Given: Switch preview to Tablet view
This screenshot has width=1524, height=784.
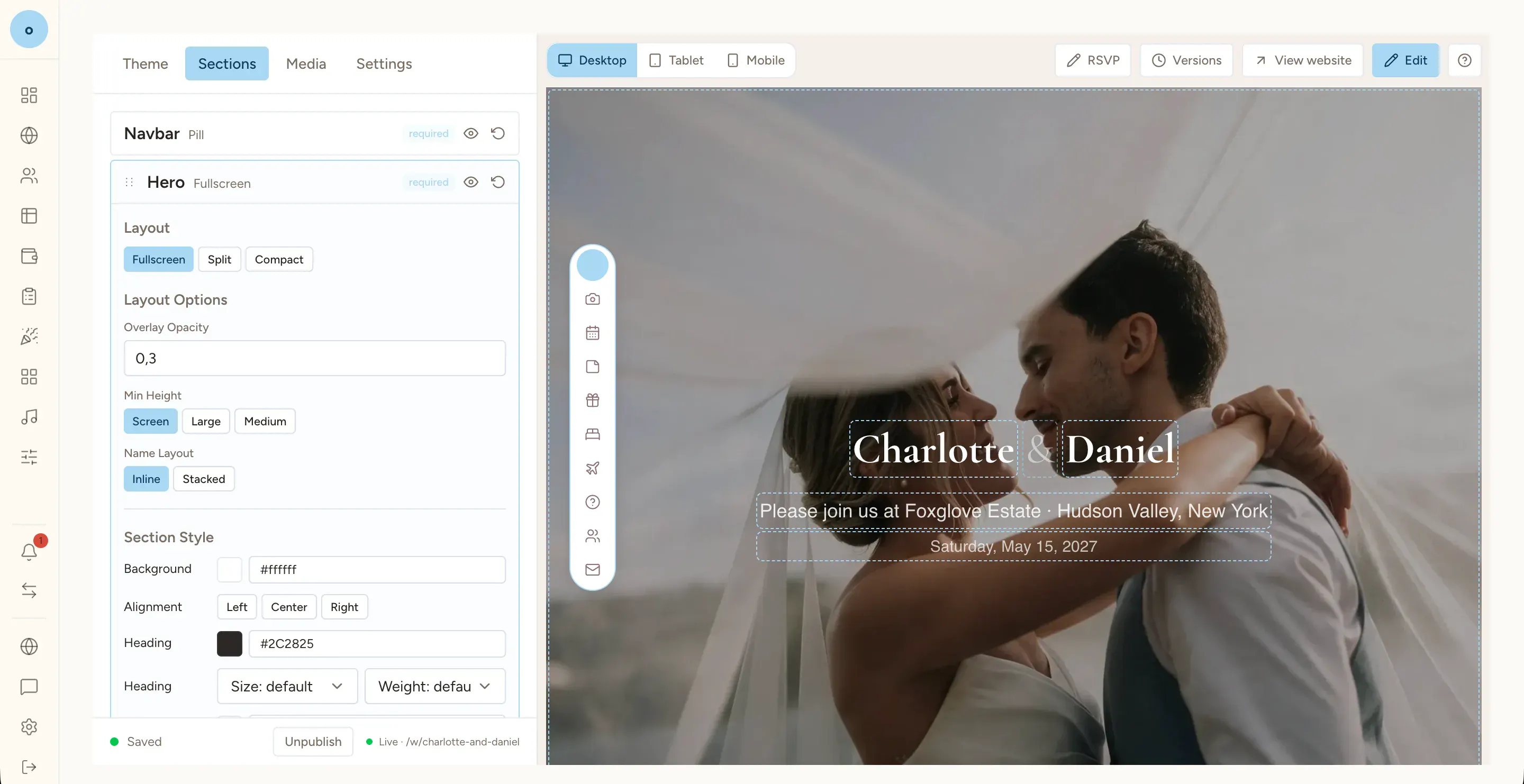Looking at the screenshot, I should [x=676, y=60].
